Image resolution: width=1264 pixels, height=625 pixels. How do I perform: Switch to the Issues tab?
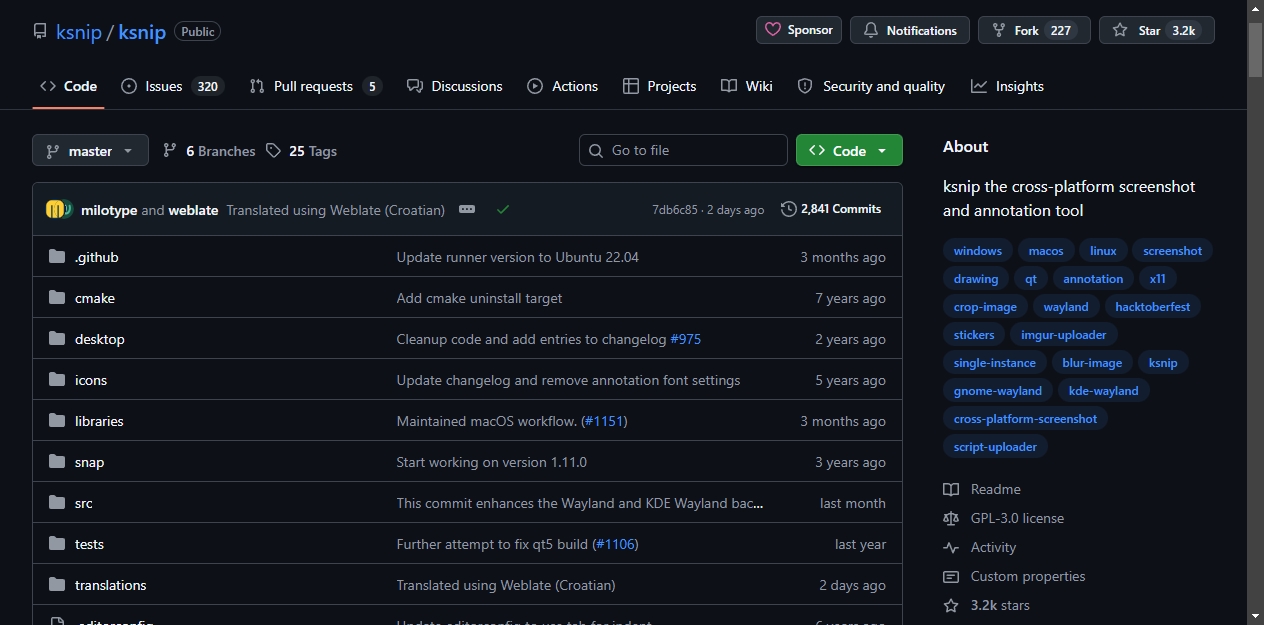[172, 86]
